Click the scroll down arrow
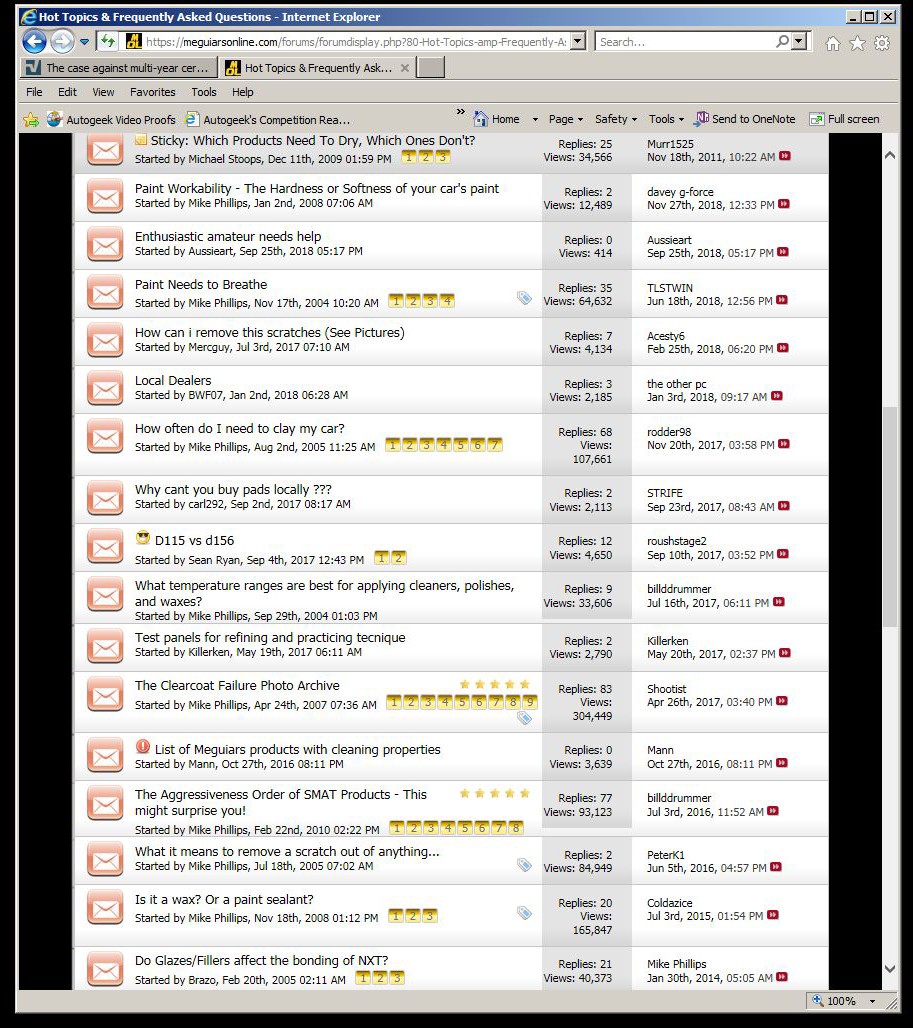This screenshot has height=1028, width=913. (x=889, y=968)
